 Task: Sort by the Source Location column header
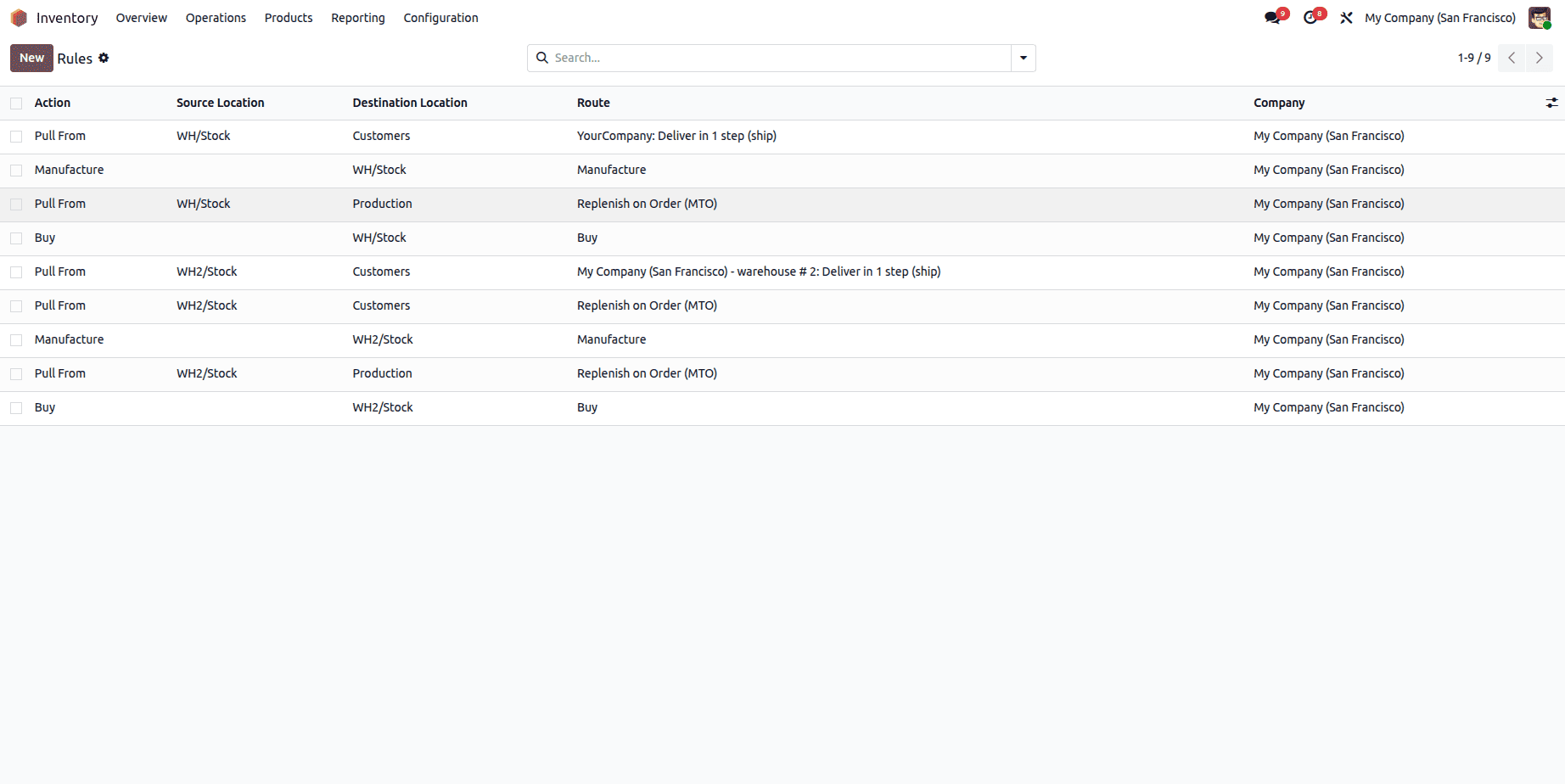(221, 103)
